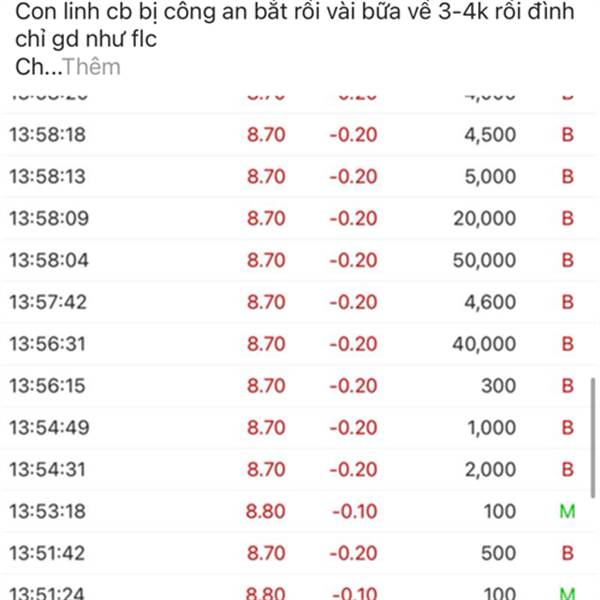Click the B marker on the 13:58:09 row

[x=568, y=219]
